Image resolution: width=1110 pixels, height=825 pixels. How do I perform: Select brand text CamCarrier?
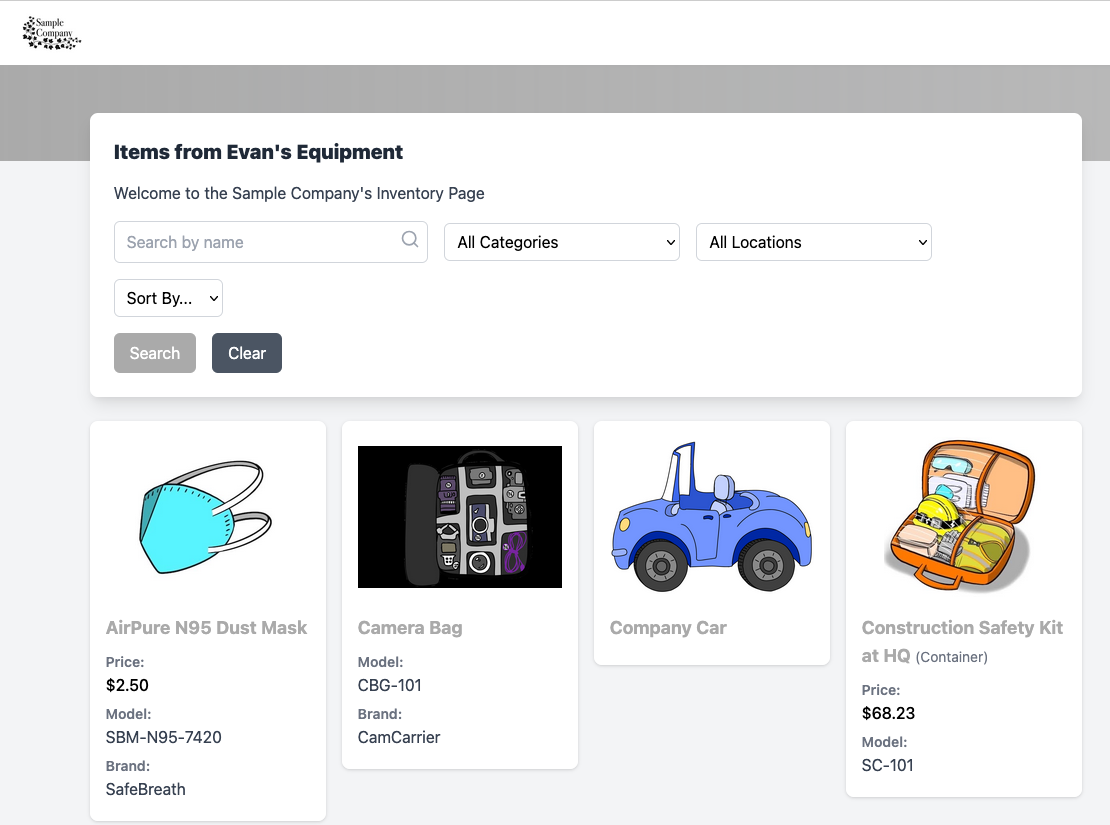coord(399,737)
